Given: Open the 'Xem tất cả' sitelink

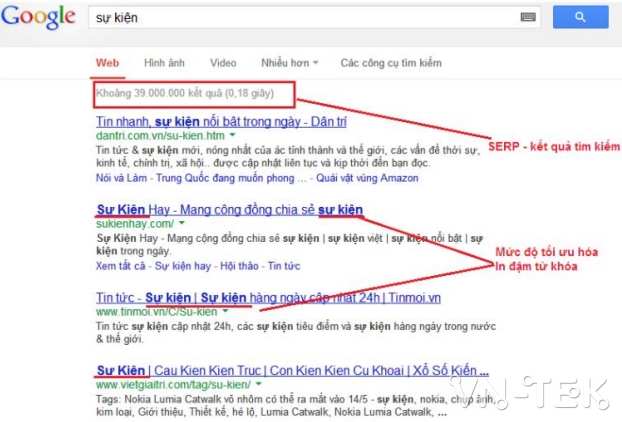Looking at the screenshot, I should tap(121, 266).
